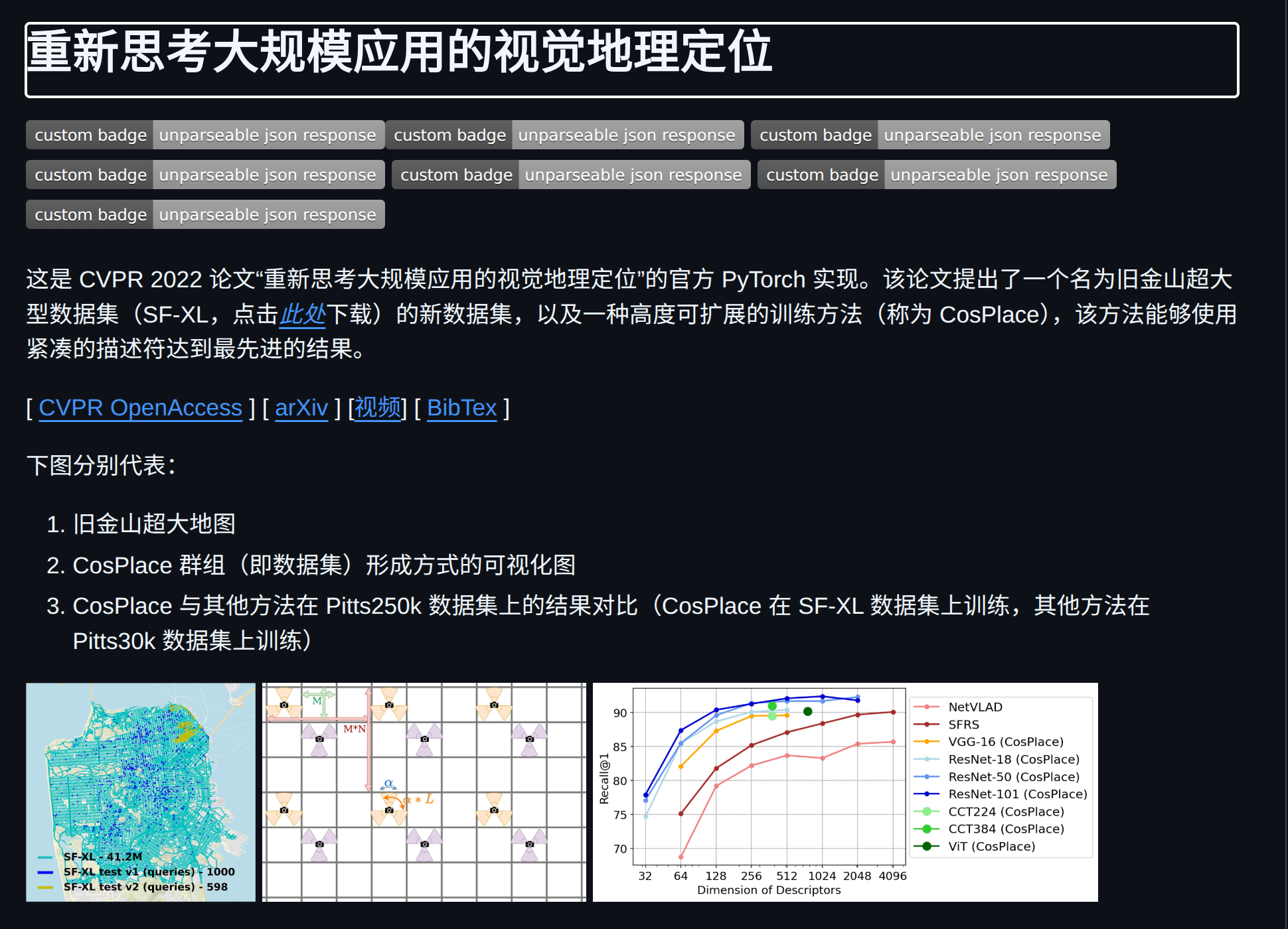Screen dimensions: 1288x929
Task: Open the CosPlace groups grid visualization image
Action: [424, 792]
